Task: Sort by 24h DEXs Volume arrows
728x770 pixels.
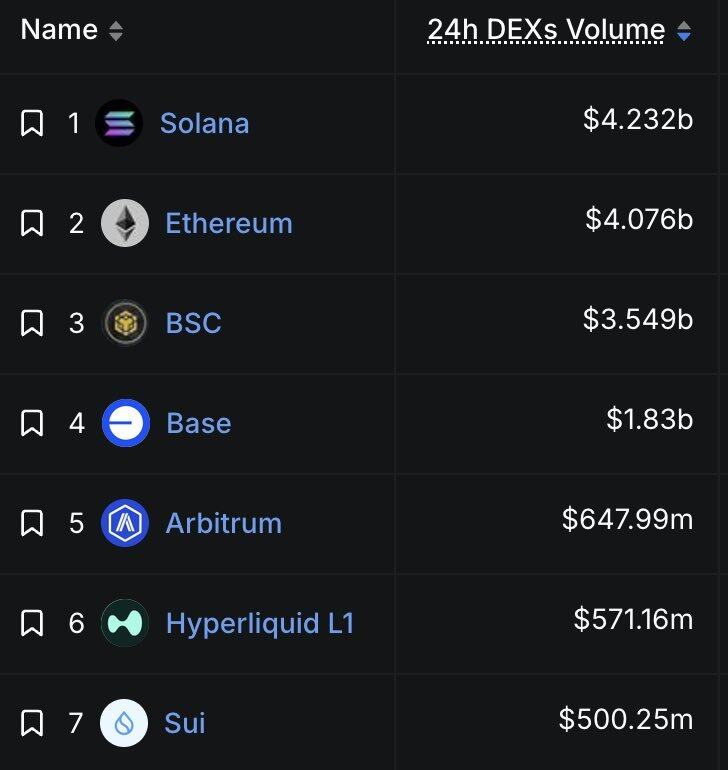Action: 684,31
